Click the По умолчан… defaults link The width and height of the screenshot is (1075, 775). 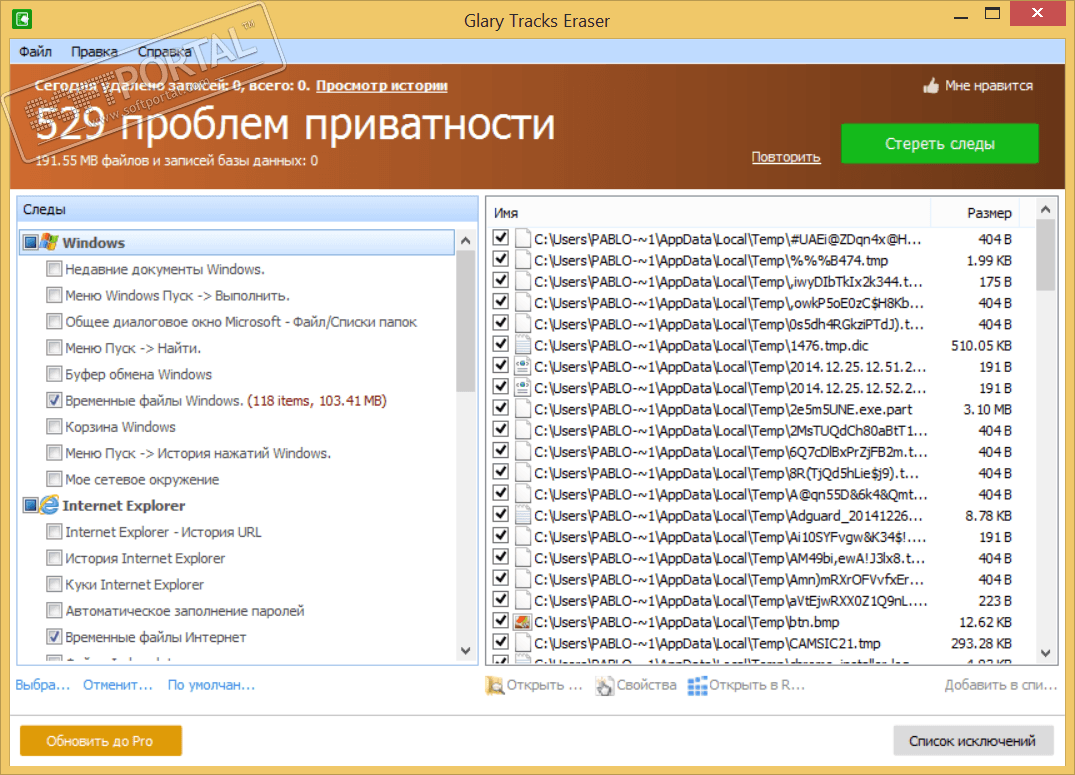click(x=211, y=685)
